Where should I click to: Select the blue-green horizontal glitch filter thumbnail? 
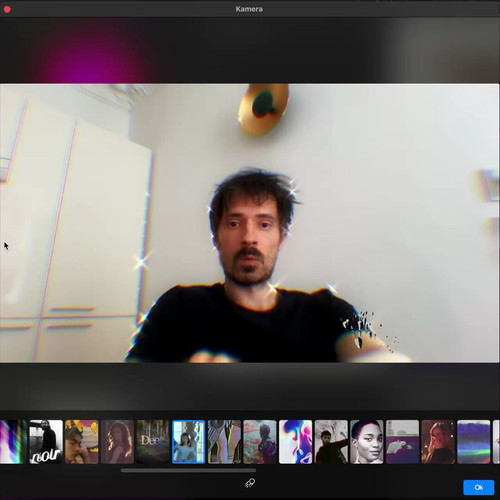tap(474, 442)
